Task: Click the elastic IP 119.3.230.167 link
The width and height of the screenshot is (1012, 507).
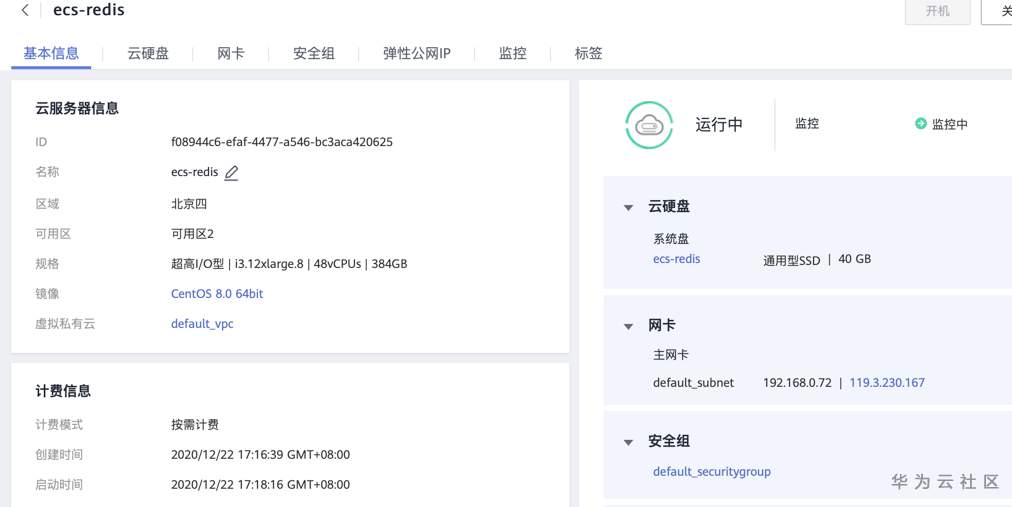Action: [887, 382]
